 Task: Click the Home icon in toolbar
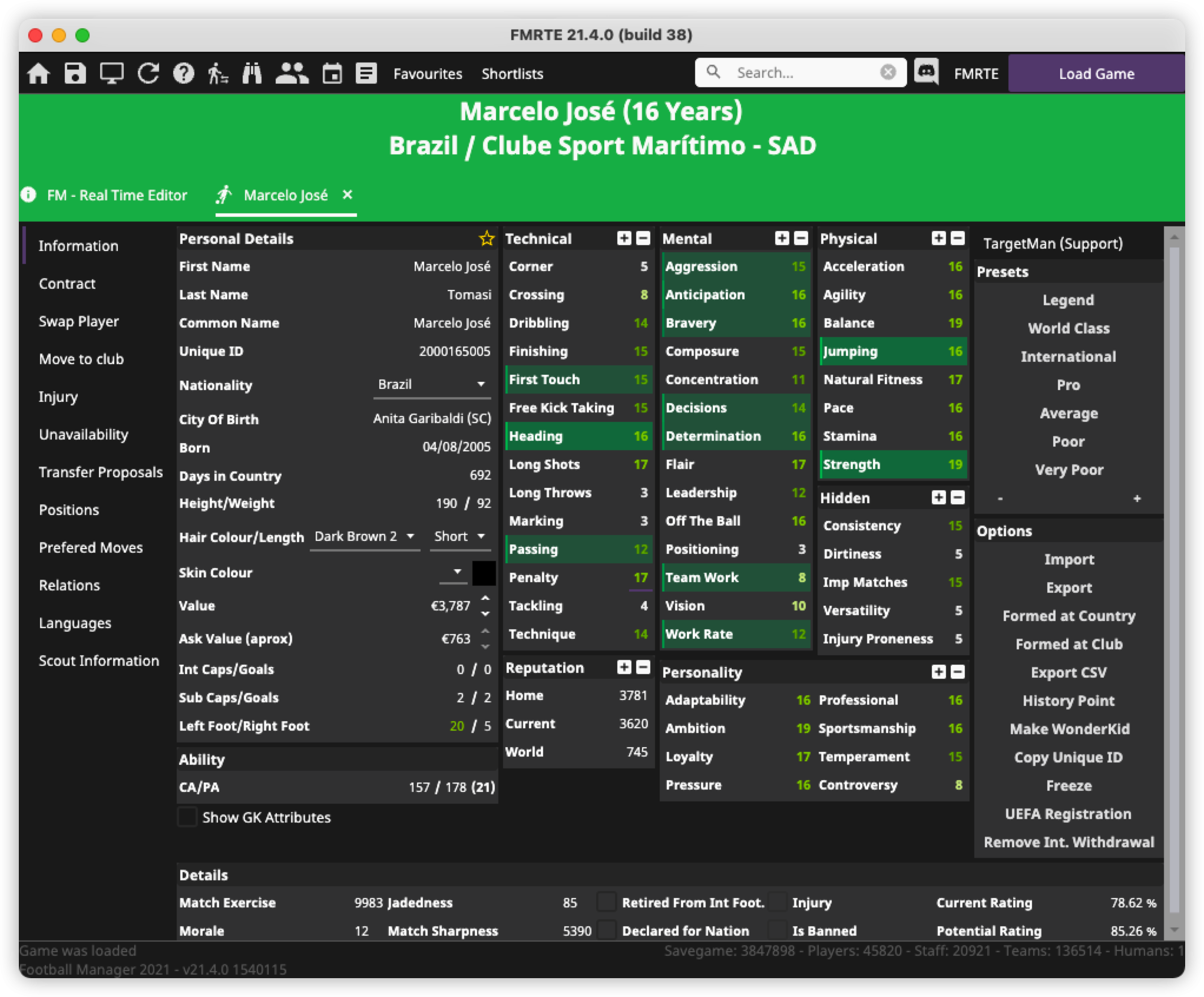[39, 74]
